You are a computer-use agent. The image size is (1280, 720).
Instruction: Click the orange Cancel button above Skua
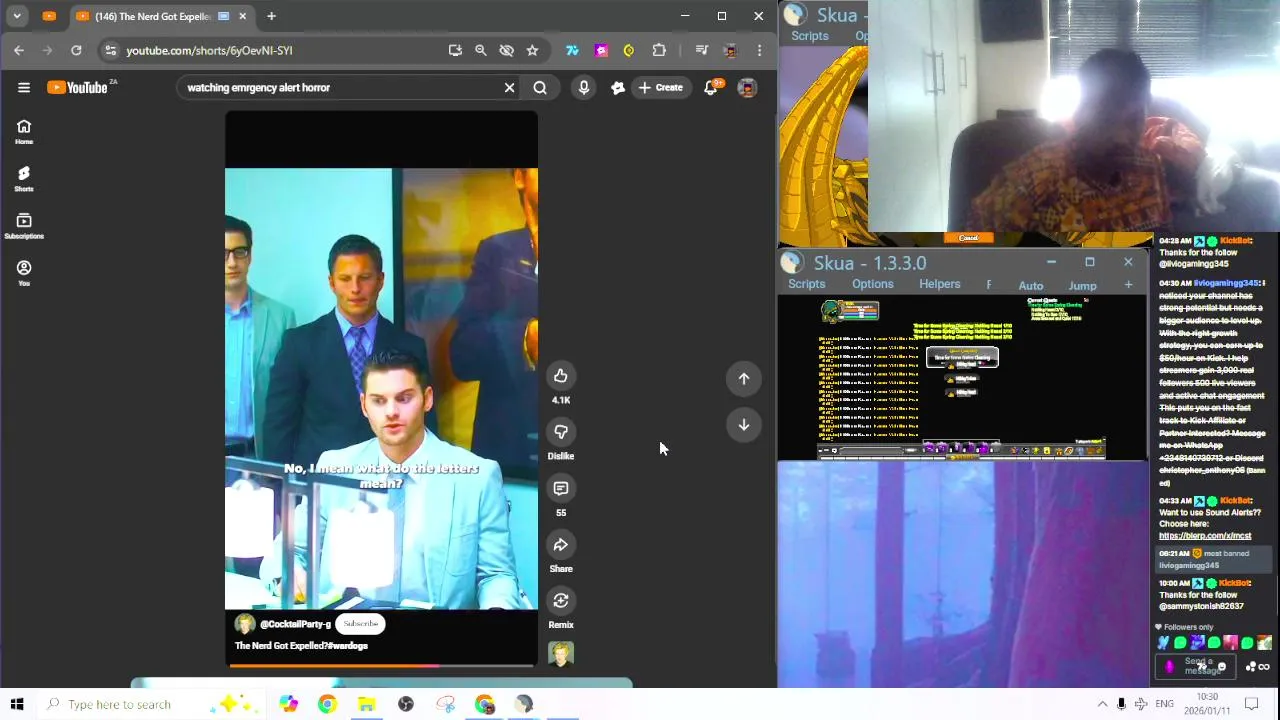click(968, 238)
